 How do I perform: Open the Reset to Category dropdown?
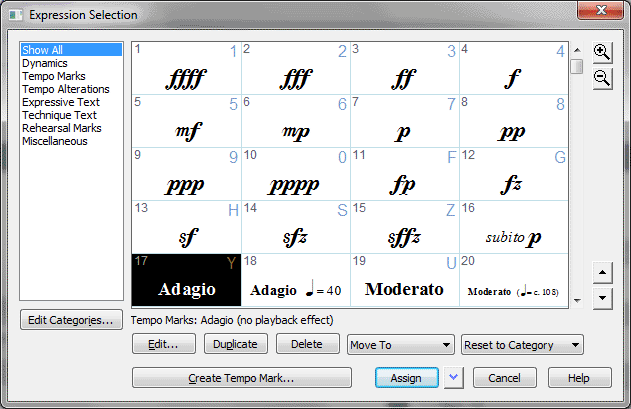(x=522, y=345)
